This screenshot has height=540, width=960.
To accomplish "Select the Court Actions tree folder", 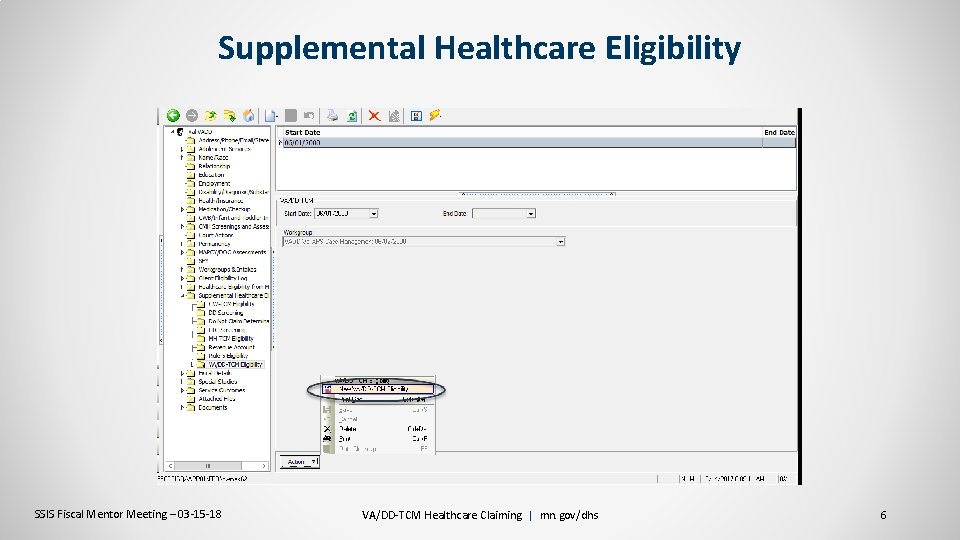I will pyautogui.click(x=216, y=235).
